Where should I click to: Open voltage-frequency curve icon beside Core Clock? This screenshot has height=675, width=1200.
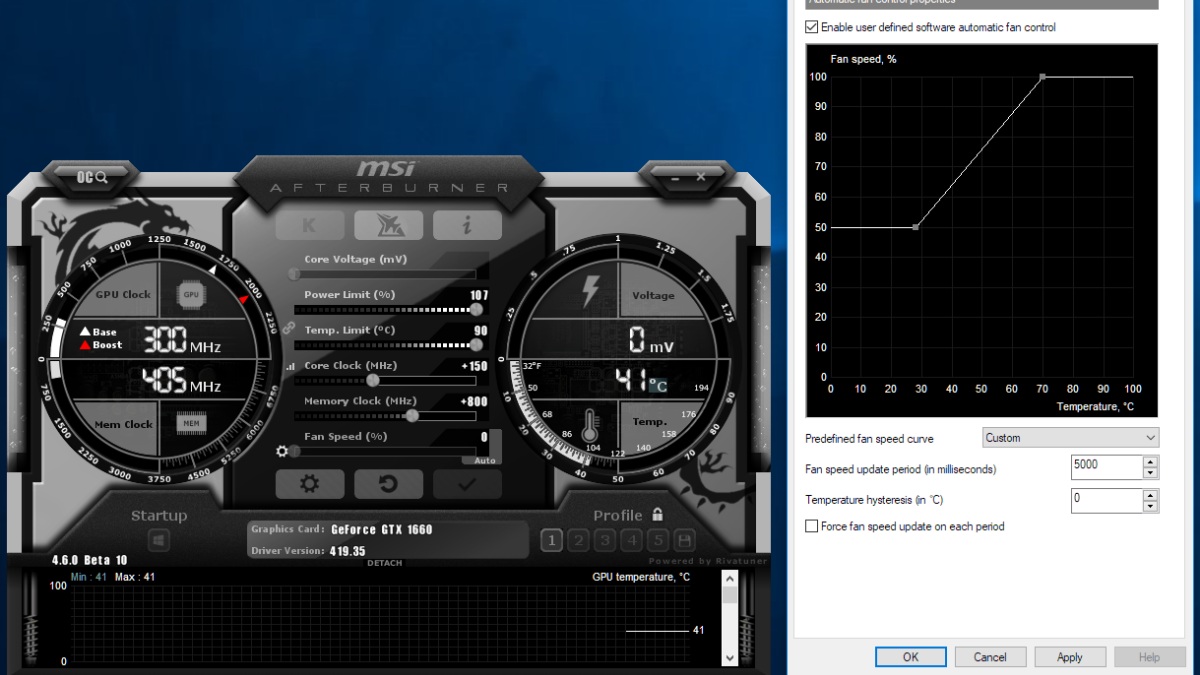pyautogui.click(x=291, y=367)
